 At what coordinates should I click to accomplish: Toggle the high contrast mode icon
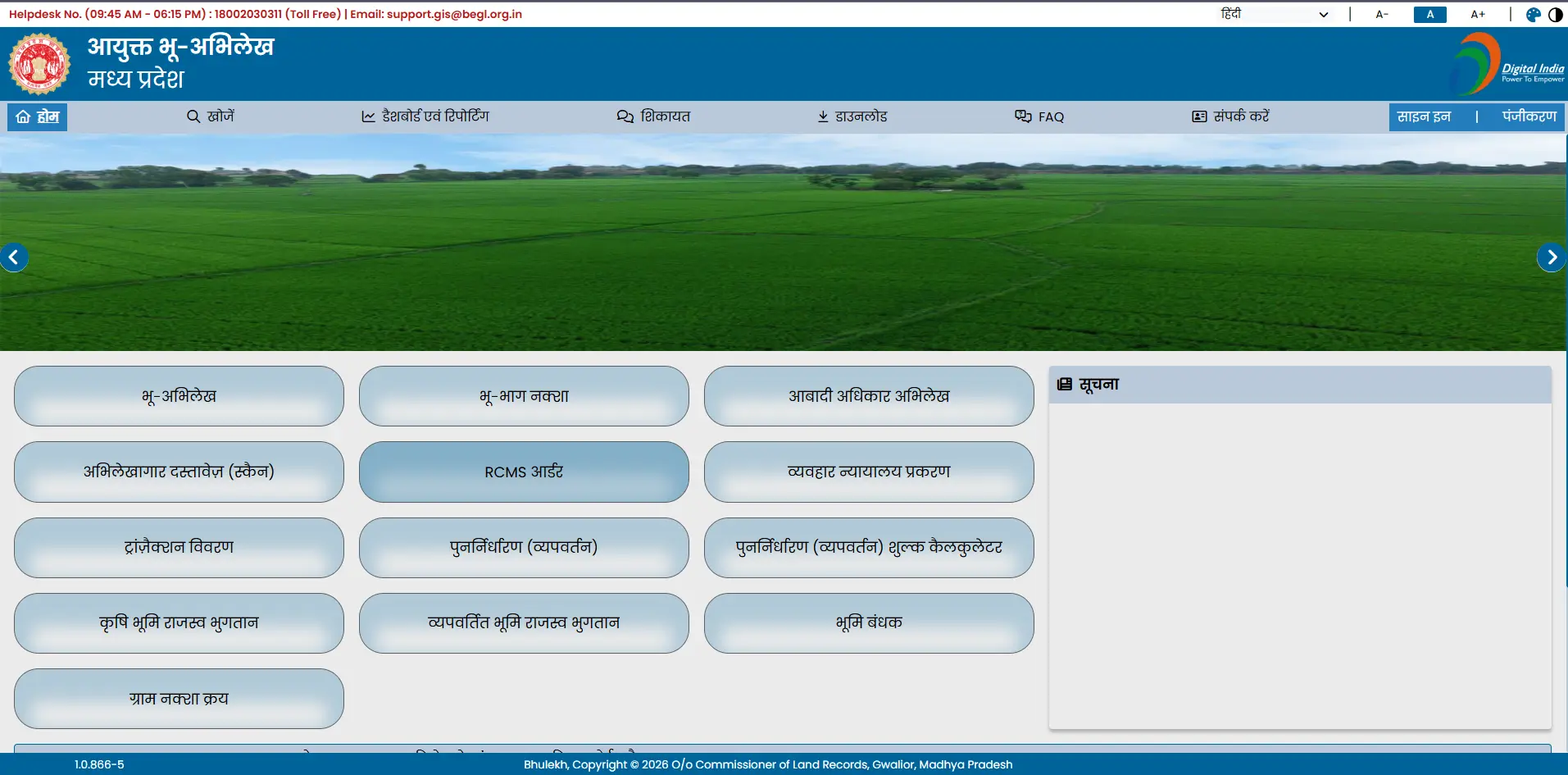1556,15
